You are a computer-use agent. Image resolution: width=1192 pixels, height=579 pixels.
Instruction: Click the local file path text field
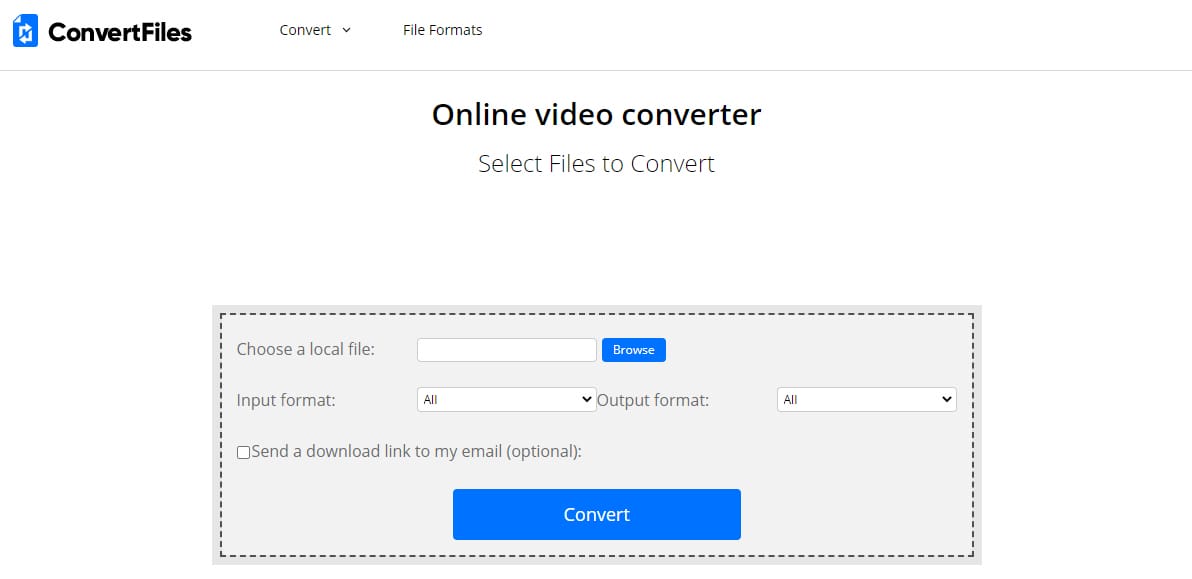pyautogui.click(x=506, y=350)
